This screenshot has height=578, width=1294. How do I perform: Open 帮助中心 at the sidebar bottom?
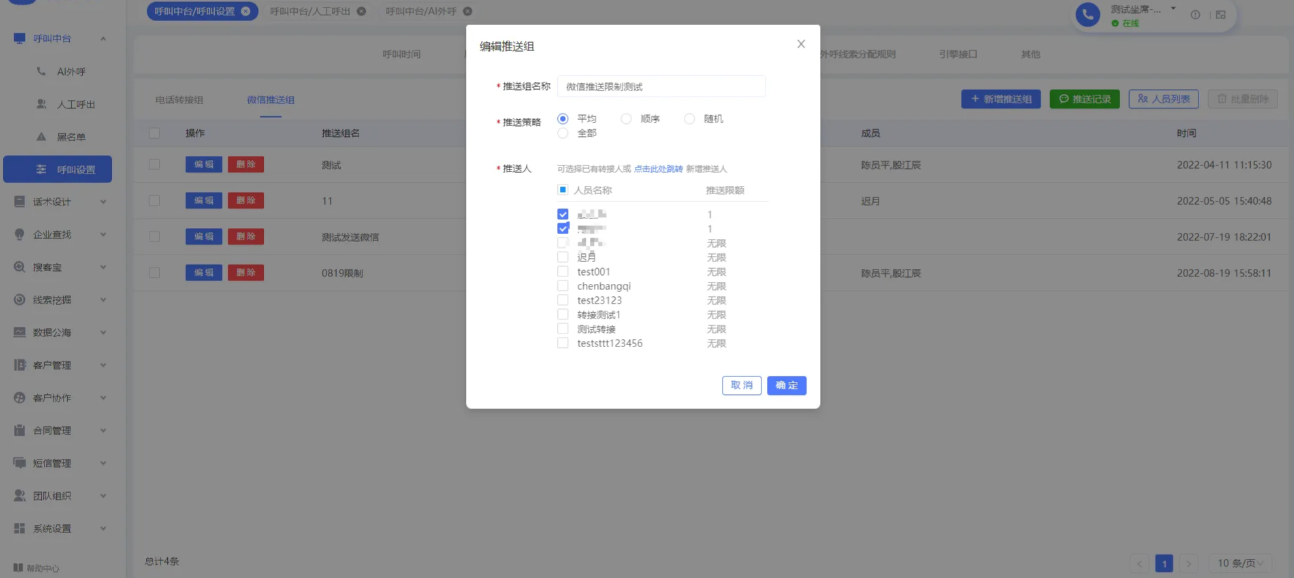click(x=36, y=568)
